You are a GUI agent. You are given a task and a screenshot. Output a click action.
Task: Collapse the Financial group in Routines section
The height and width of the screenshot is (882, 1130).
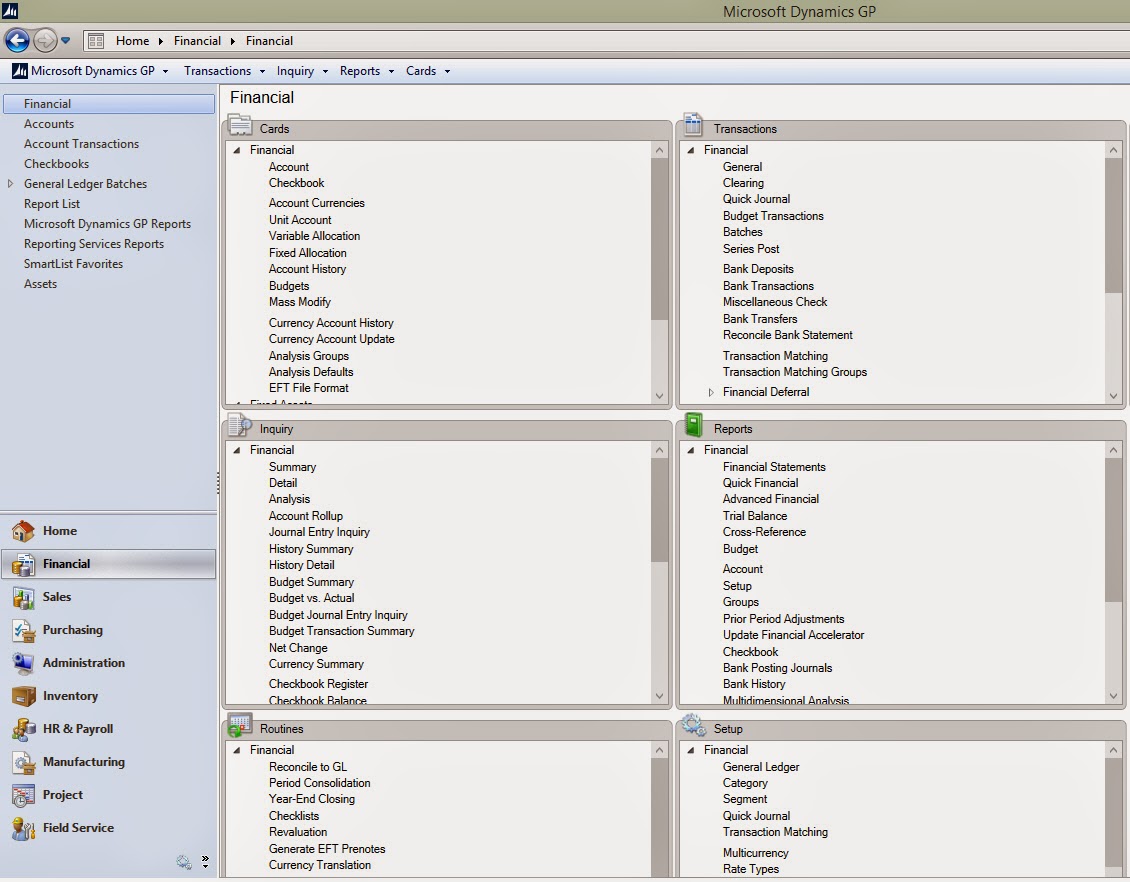pyautogui.click(x=236, y=750)
